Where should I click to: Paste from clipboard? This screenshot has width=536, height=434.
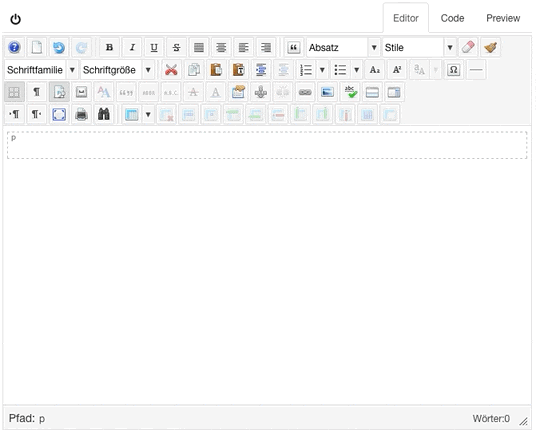tap(216, 70)
